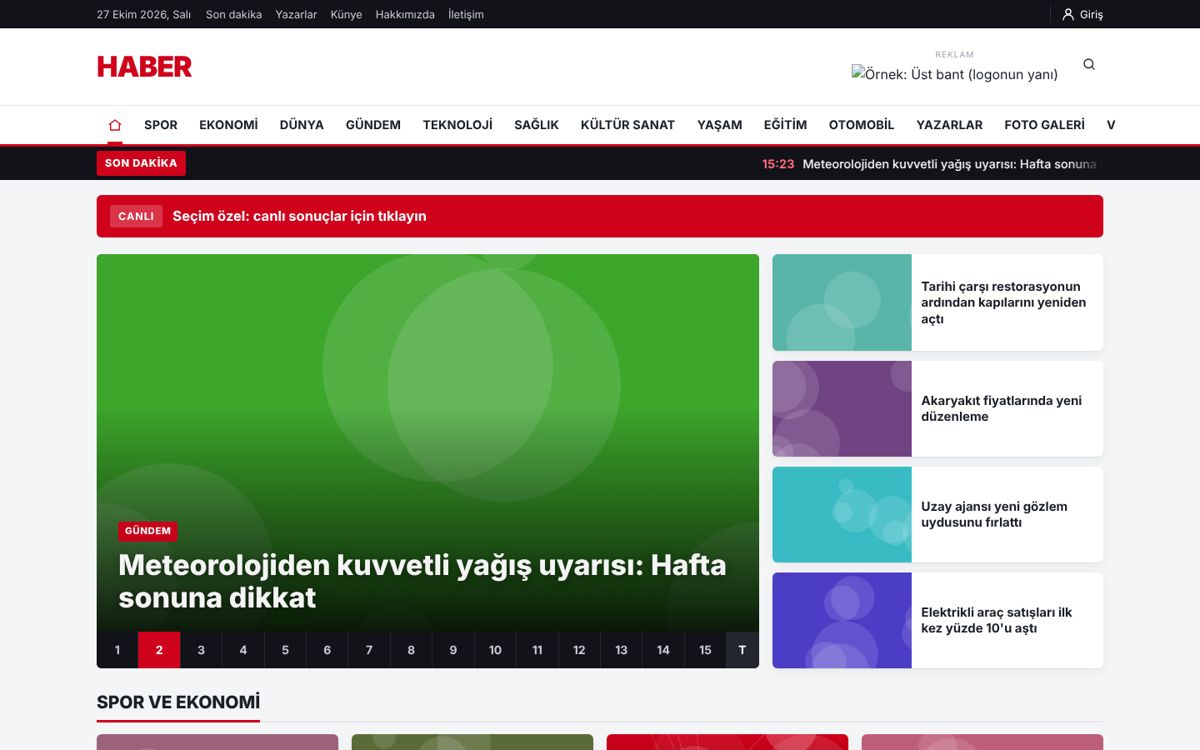Click the GÜNDEM tag on main slider
This screenshot has height=750, width=1200.
[x=148, y=531]
